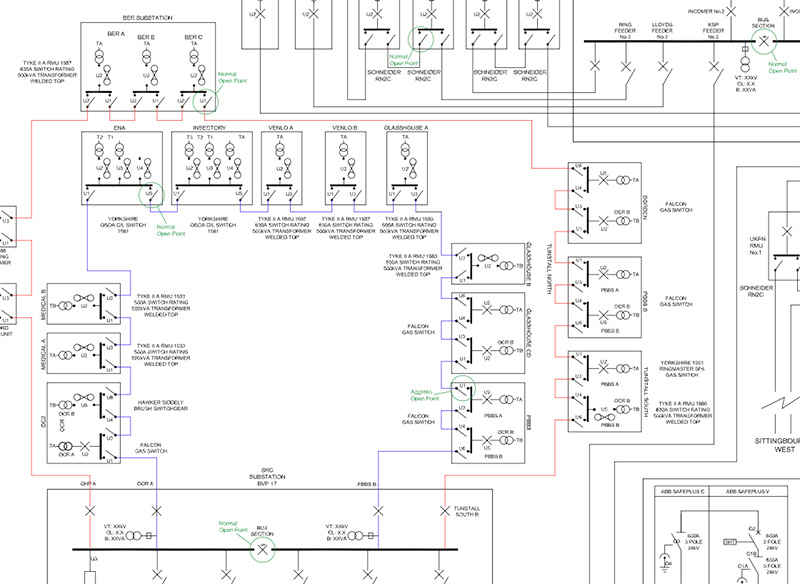800x584 pixels.
Task: Click the BER A transformer TA symbol
Action: tap(99, 57)
